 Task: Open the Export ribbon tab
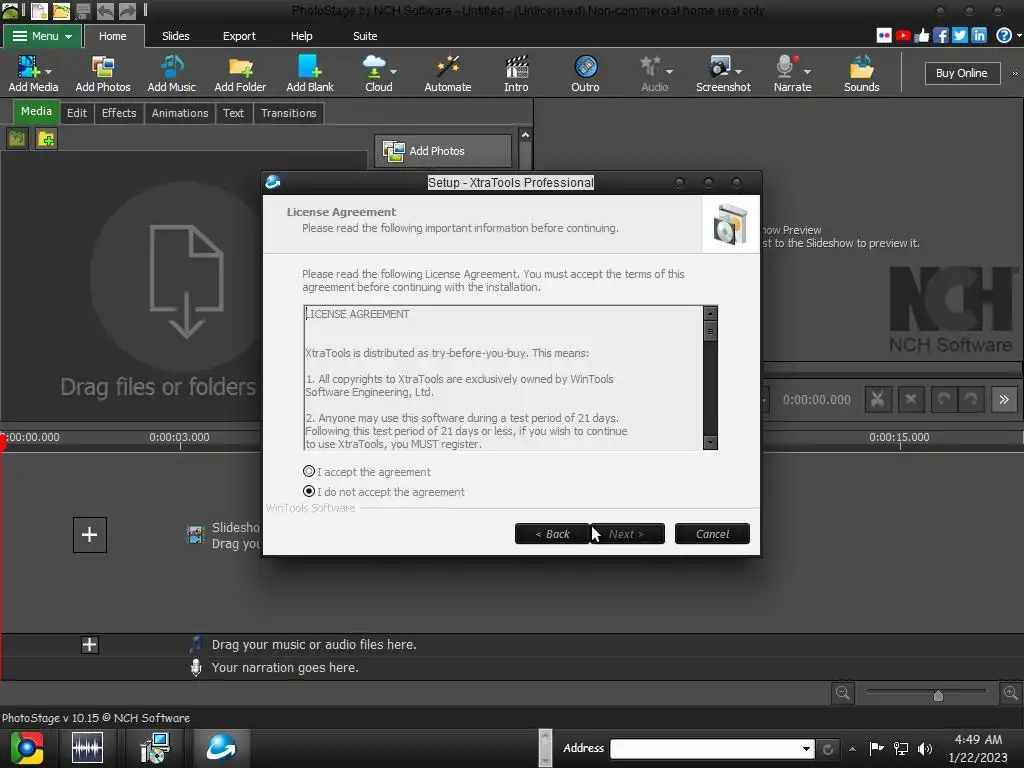click(239, 36)
